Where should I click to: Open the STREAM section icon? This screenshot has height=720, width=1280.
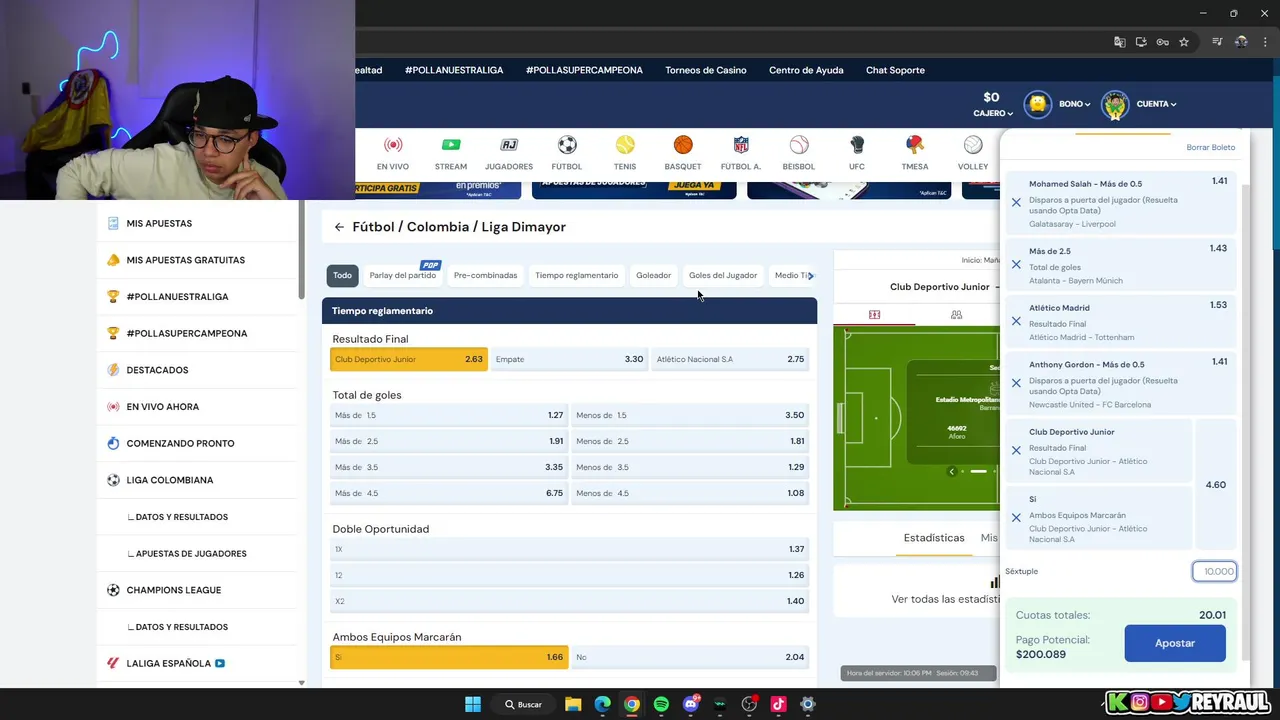[451, 145]
